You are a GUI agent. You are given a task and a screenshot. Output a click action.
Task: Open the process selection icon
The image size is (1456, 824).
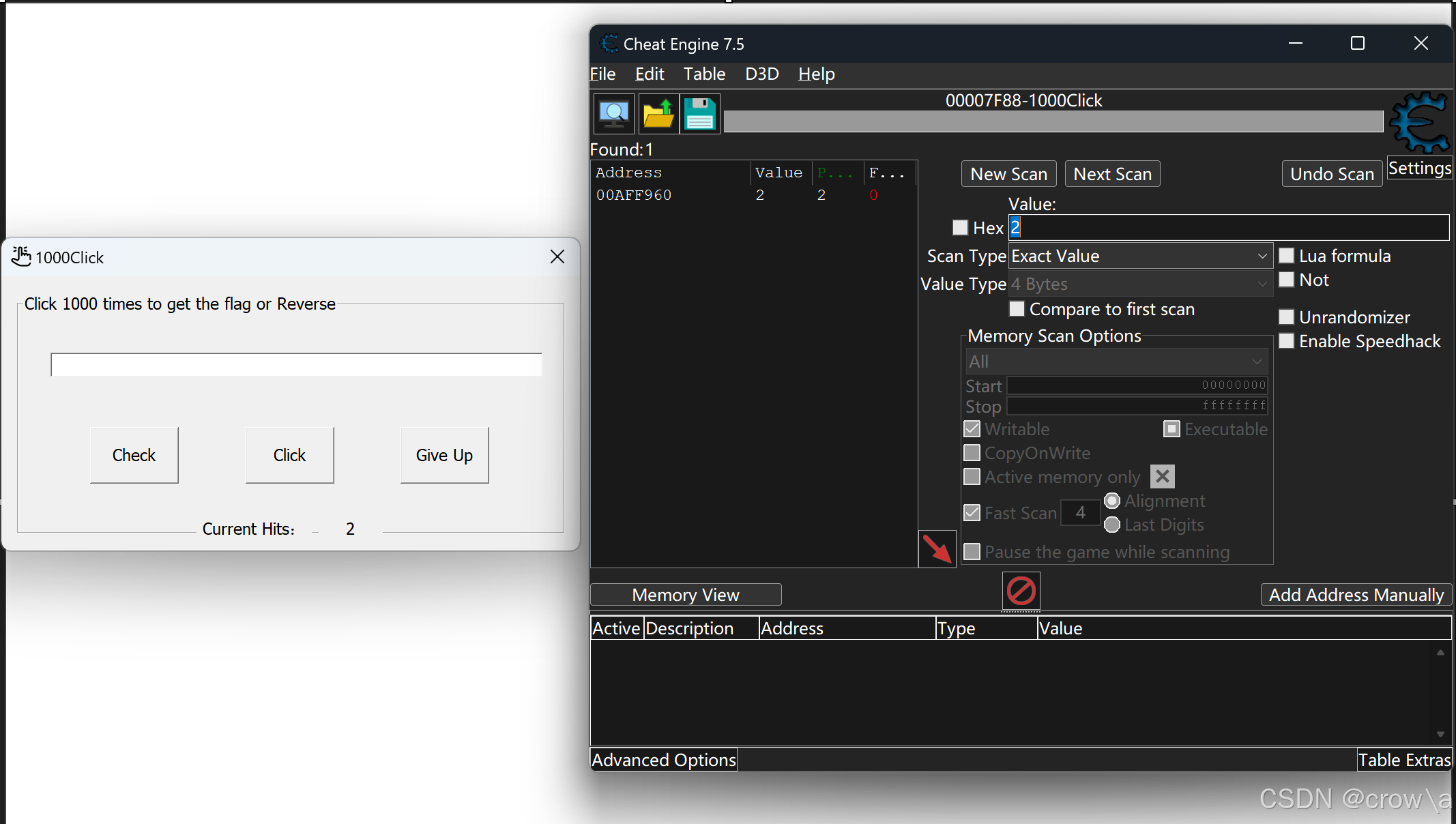point(613,113)
